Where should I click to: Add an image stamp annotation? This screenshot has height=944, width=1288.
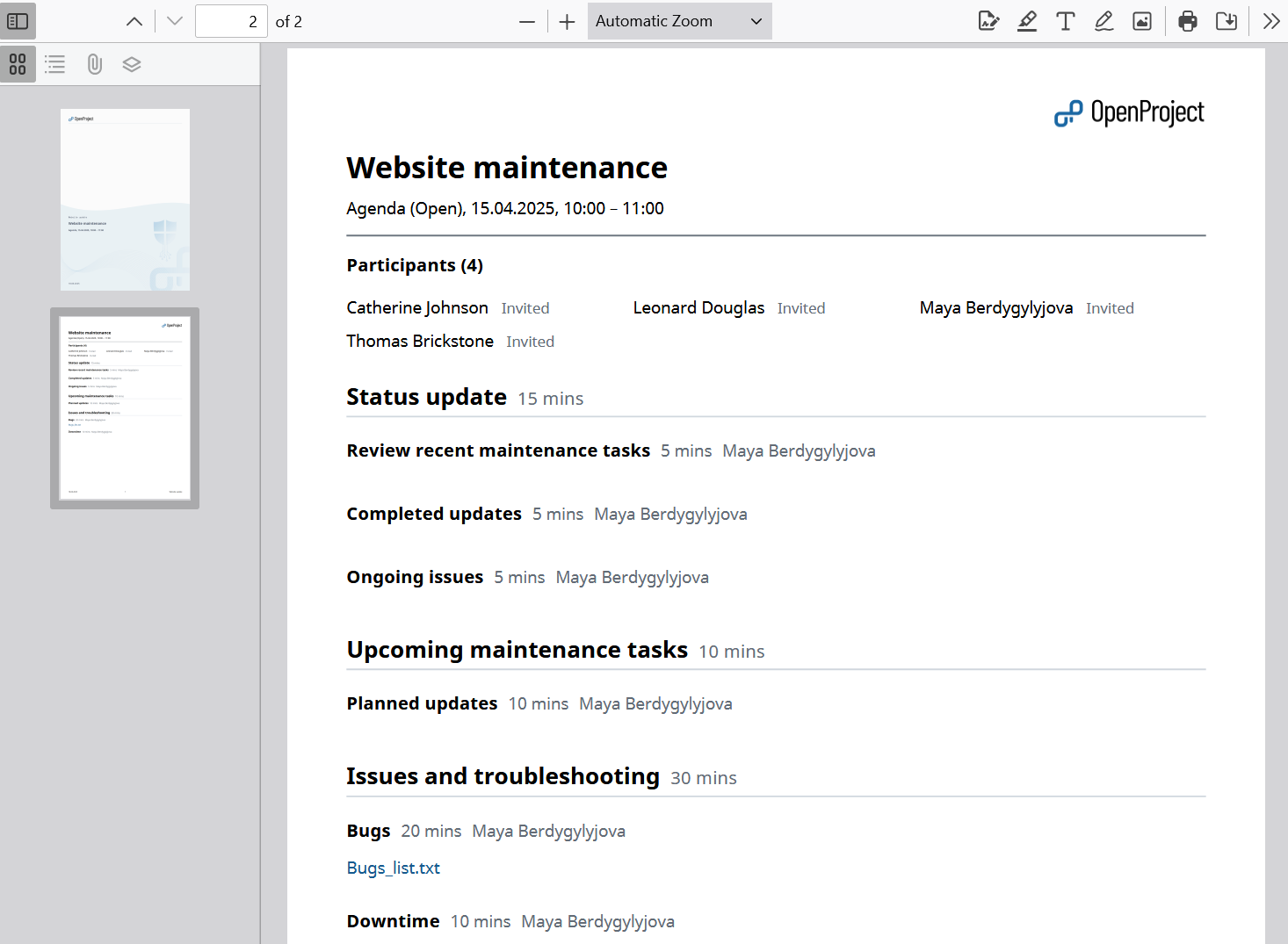click(1141, 20)
